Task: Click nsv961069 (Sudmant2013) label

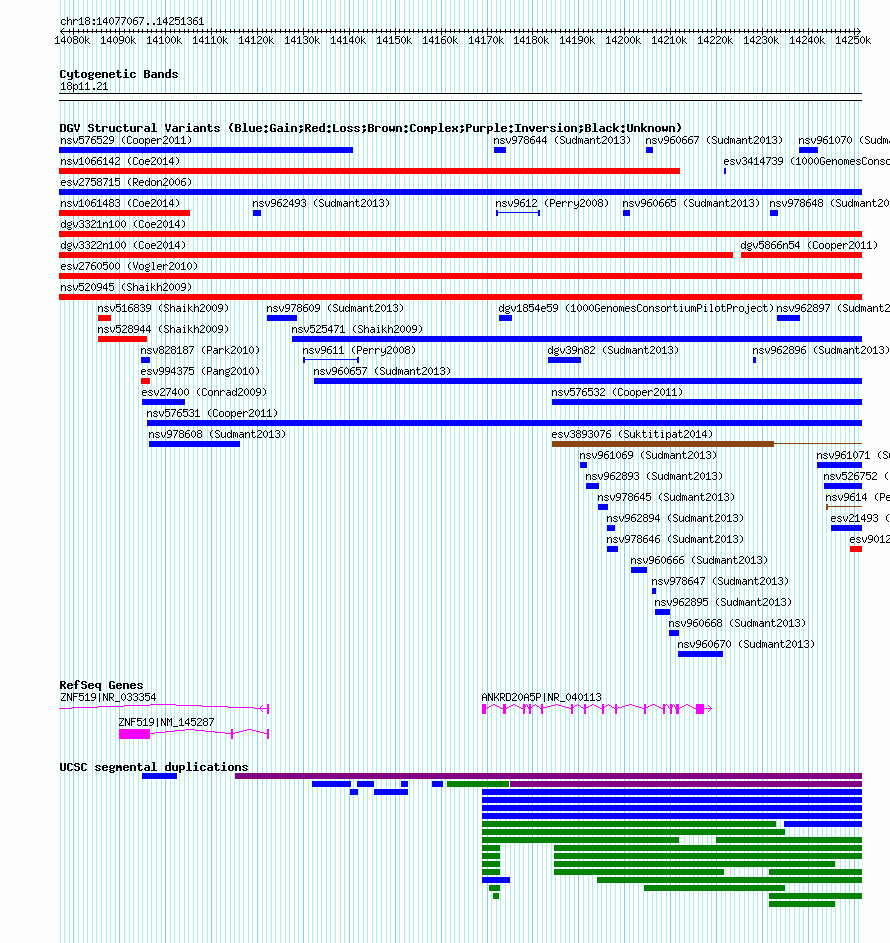Action: click(648, 455)
